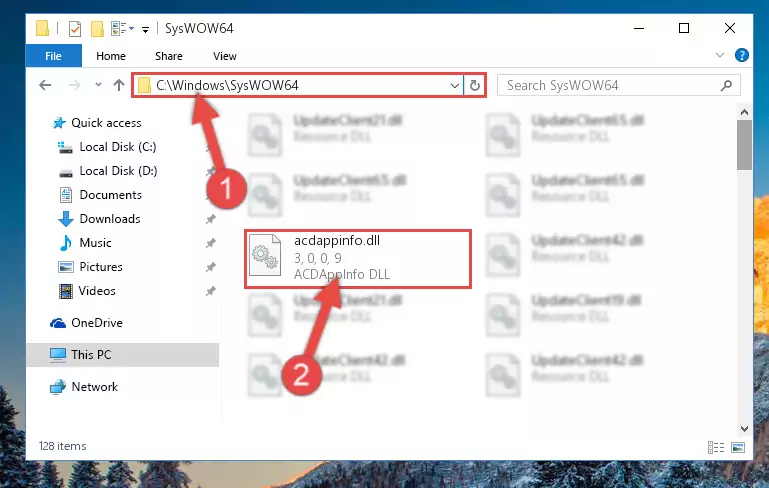Image resolution: width=769 pixels, height=488 pixels.
Task: Go up one folder level
Action: pyautogui.click(x=119, y=85)
